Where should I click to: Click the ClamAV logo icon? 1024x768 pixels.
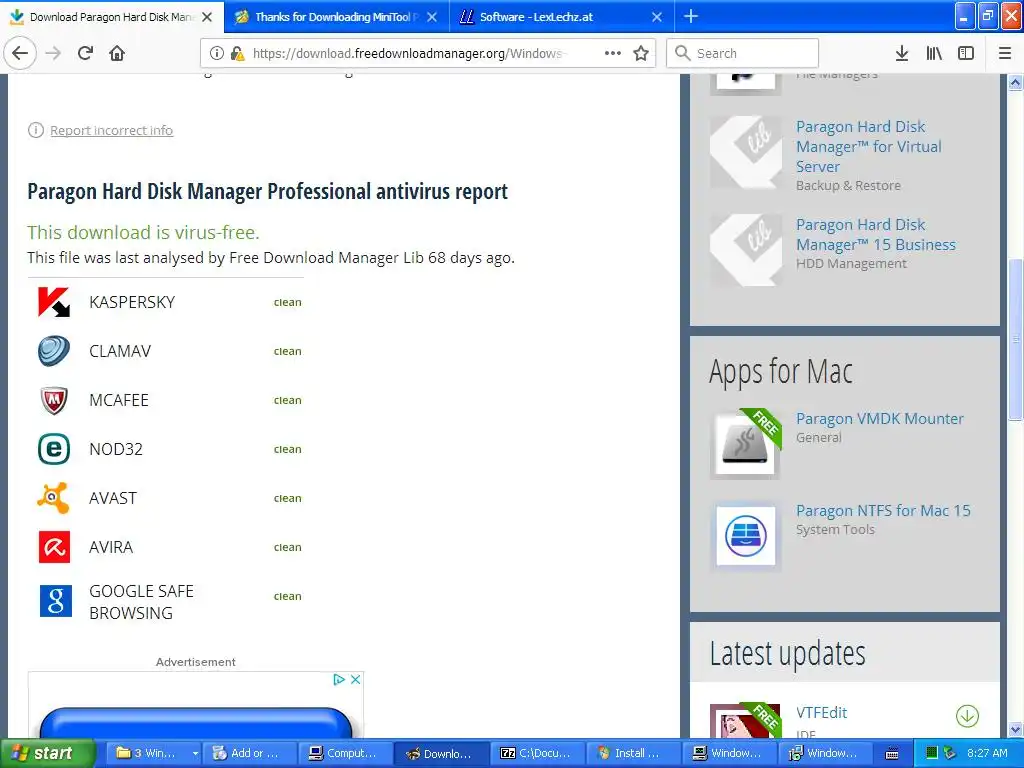54,351
